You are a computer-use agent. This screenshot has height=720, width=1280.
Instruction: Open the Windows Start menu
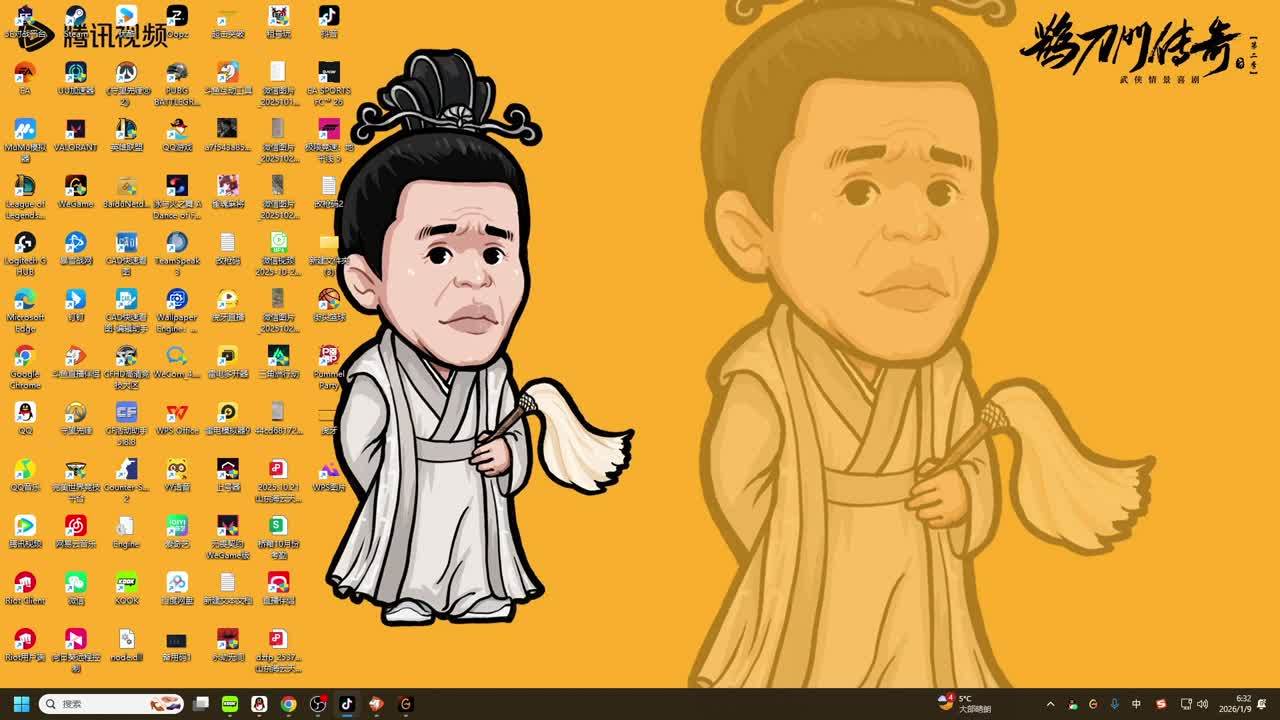coord(21,704)
